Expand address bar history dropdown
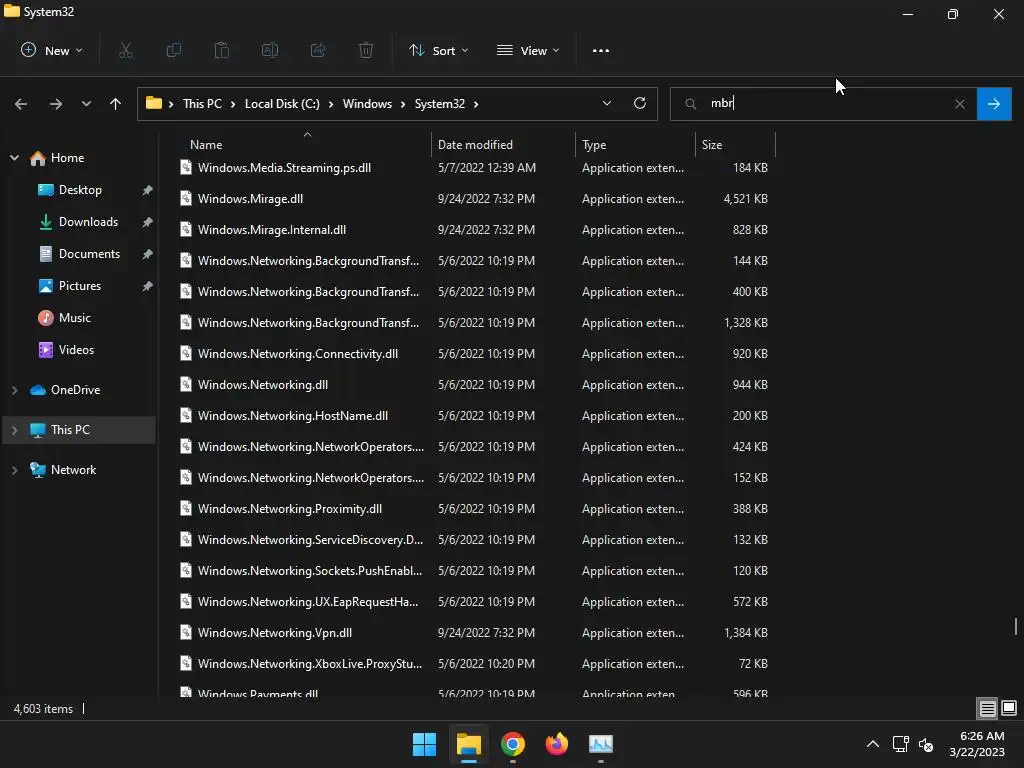1024x768 pixels. [x=607, y=103]
